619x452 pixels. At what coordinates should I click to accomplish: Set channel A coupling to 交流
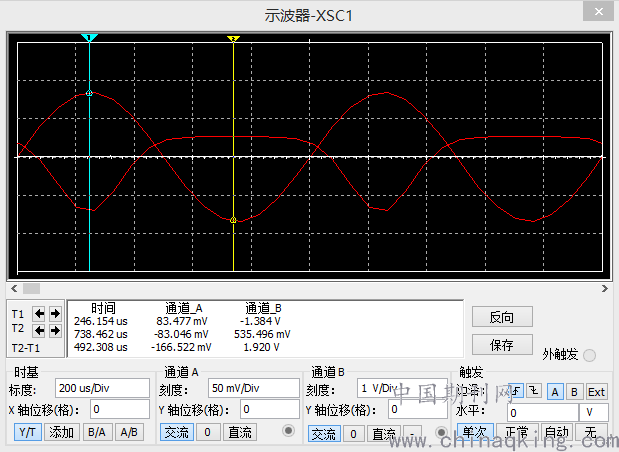[x=176, y=432]
